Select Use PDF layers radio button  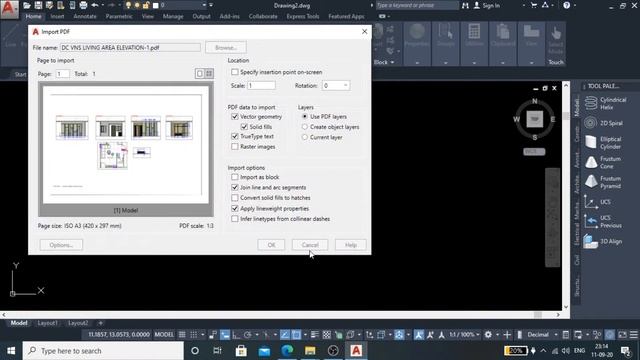pyautogui.click(x=304, y=116)
